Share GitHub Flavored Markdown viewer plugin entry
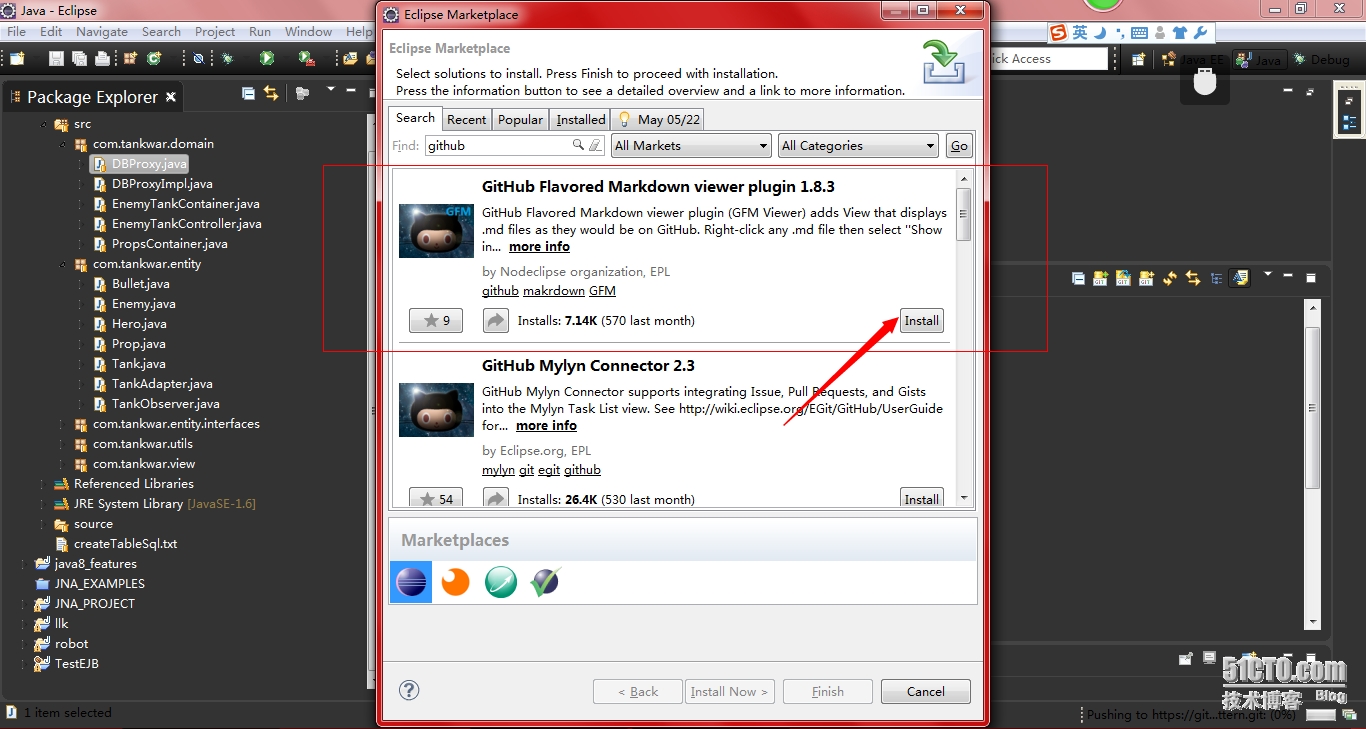The image size is (1366, 729). coord(496,321)
